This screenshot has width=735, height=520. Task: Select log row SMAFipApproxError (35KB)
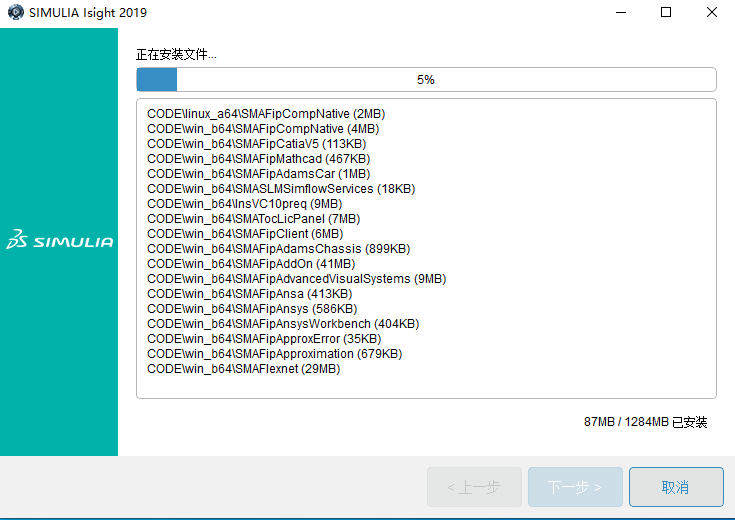coord(264,339)
